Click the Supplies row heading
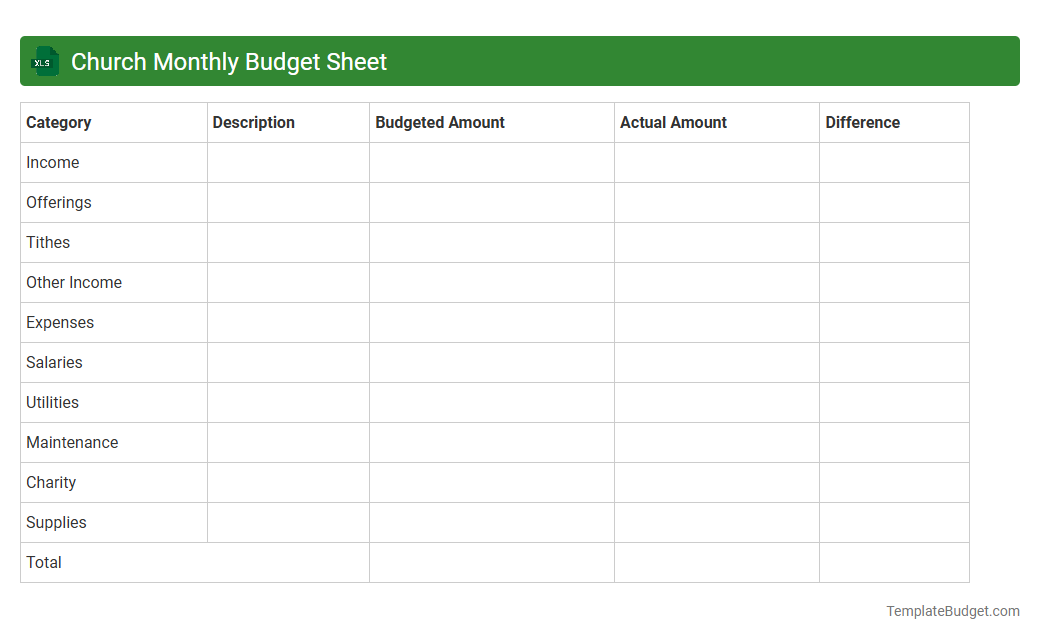 coord(56,522)
